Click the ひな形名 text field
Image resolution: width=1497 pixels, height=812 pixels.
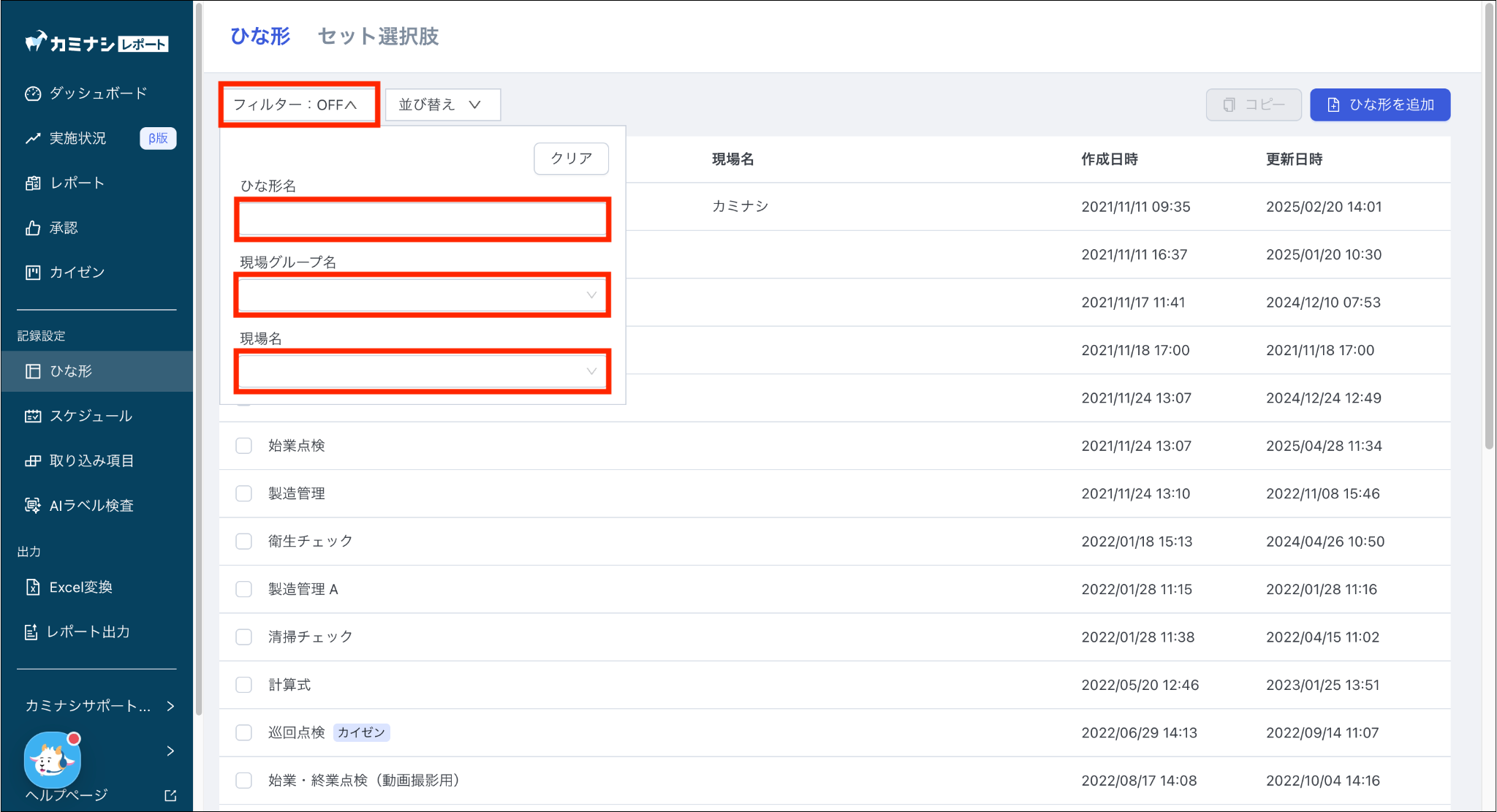click(422, 219)
